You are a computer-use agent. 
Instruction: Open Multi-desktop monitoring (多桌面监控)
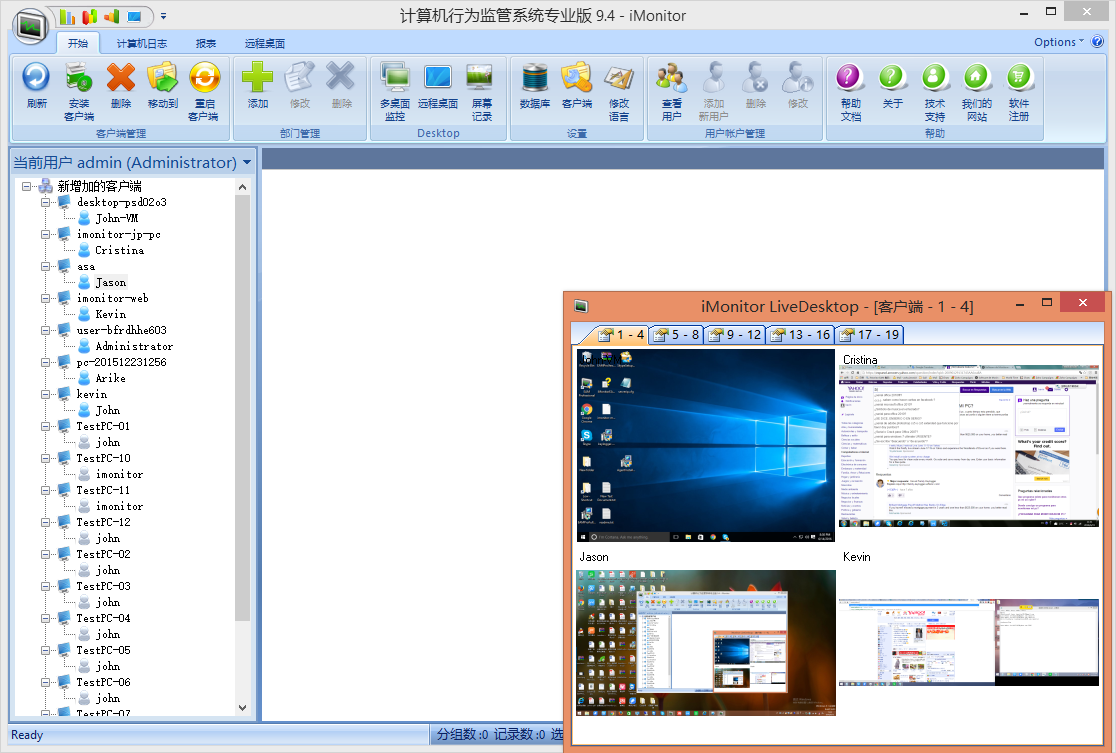(395, 78)
